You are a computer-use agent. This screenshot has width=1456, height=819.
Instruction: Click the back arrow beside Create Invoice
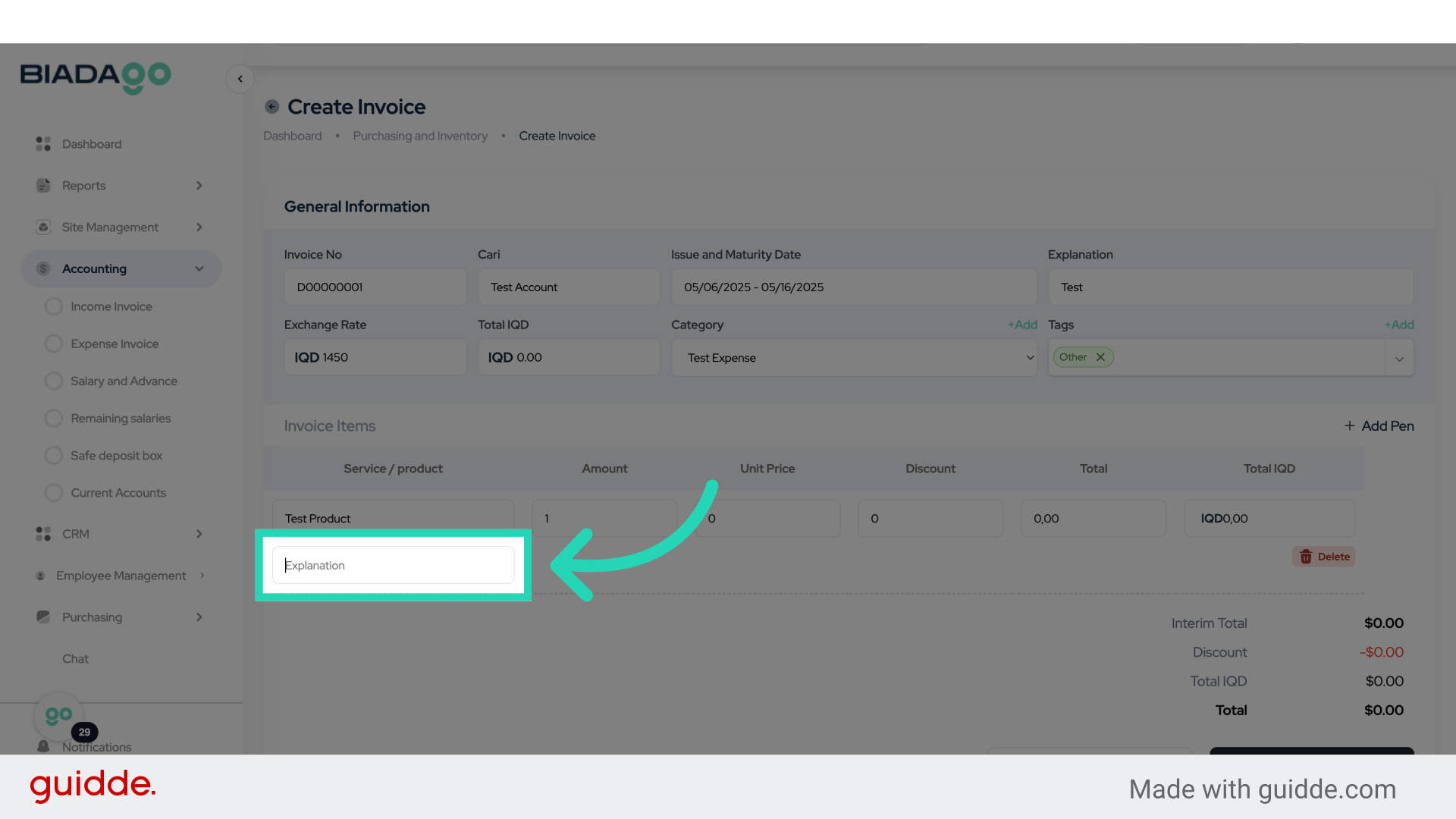pyautogui.click(x=272, y=107)
